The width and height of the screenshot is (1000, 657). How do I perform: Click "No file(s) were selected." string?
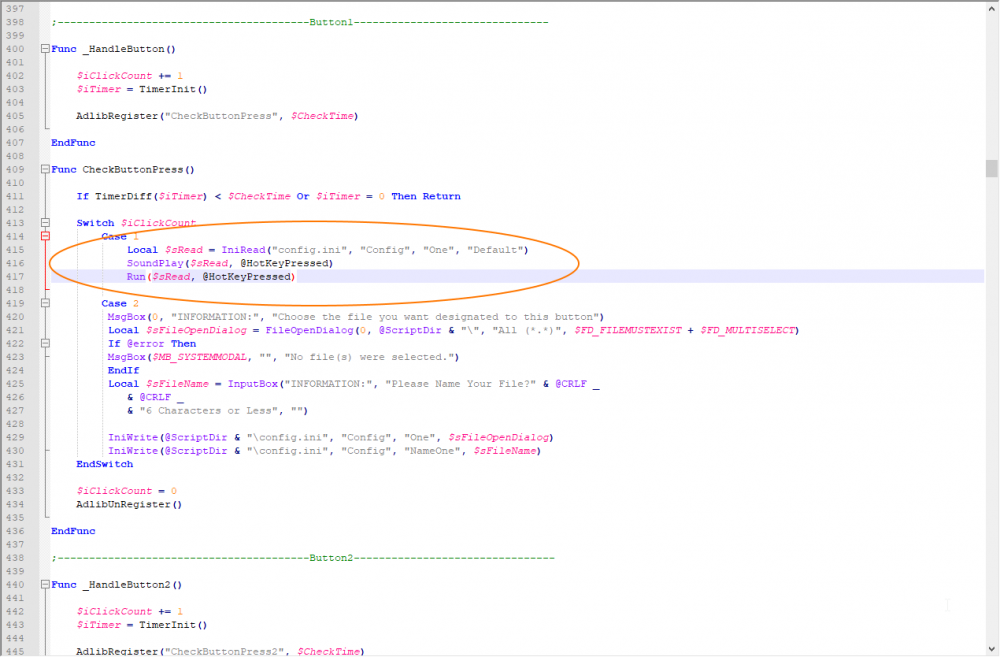(x=369, y=357)
